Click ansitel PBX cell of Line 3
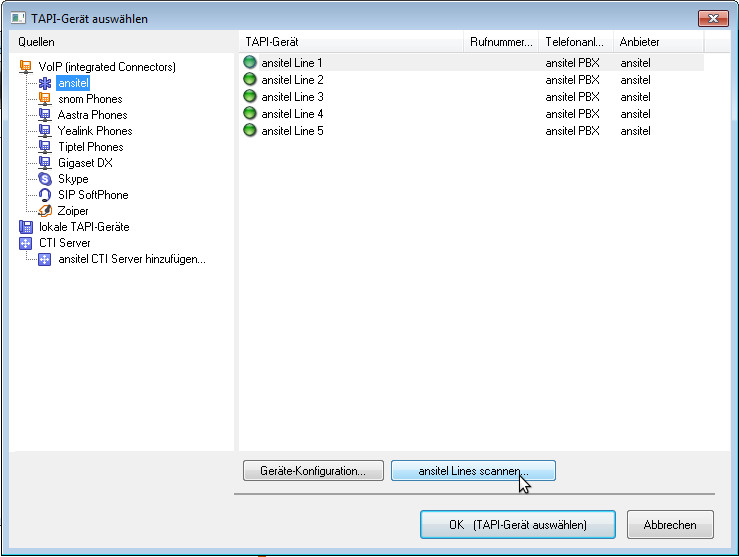The height and width of the screenshot is (557, 739). 572,97
